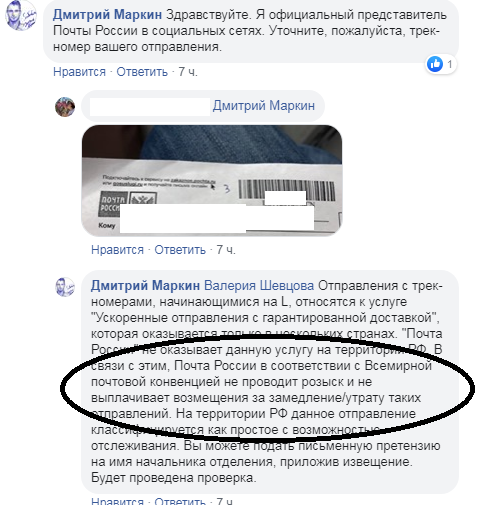Viewport: 487px width, 505px height.
Task: Open Дмитрий Маркин author name in top comment
Action: click(107, 15)
